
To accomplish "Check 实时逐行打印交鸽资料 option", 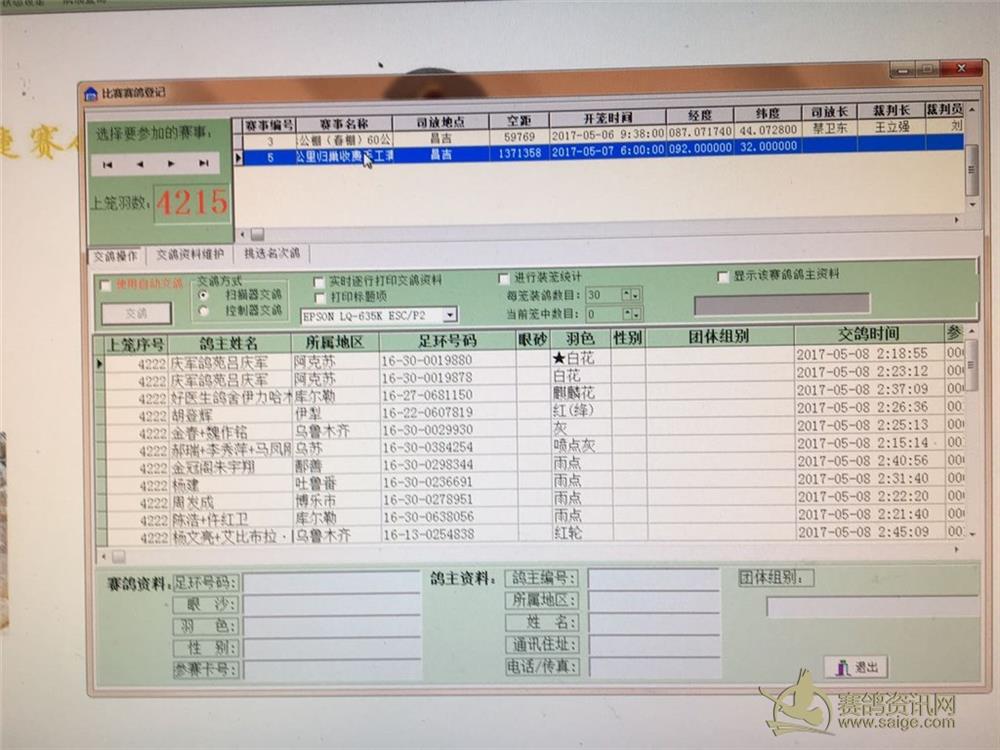I will pos(319,281).
